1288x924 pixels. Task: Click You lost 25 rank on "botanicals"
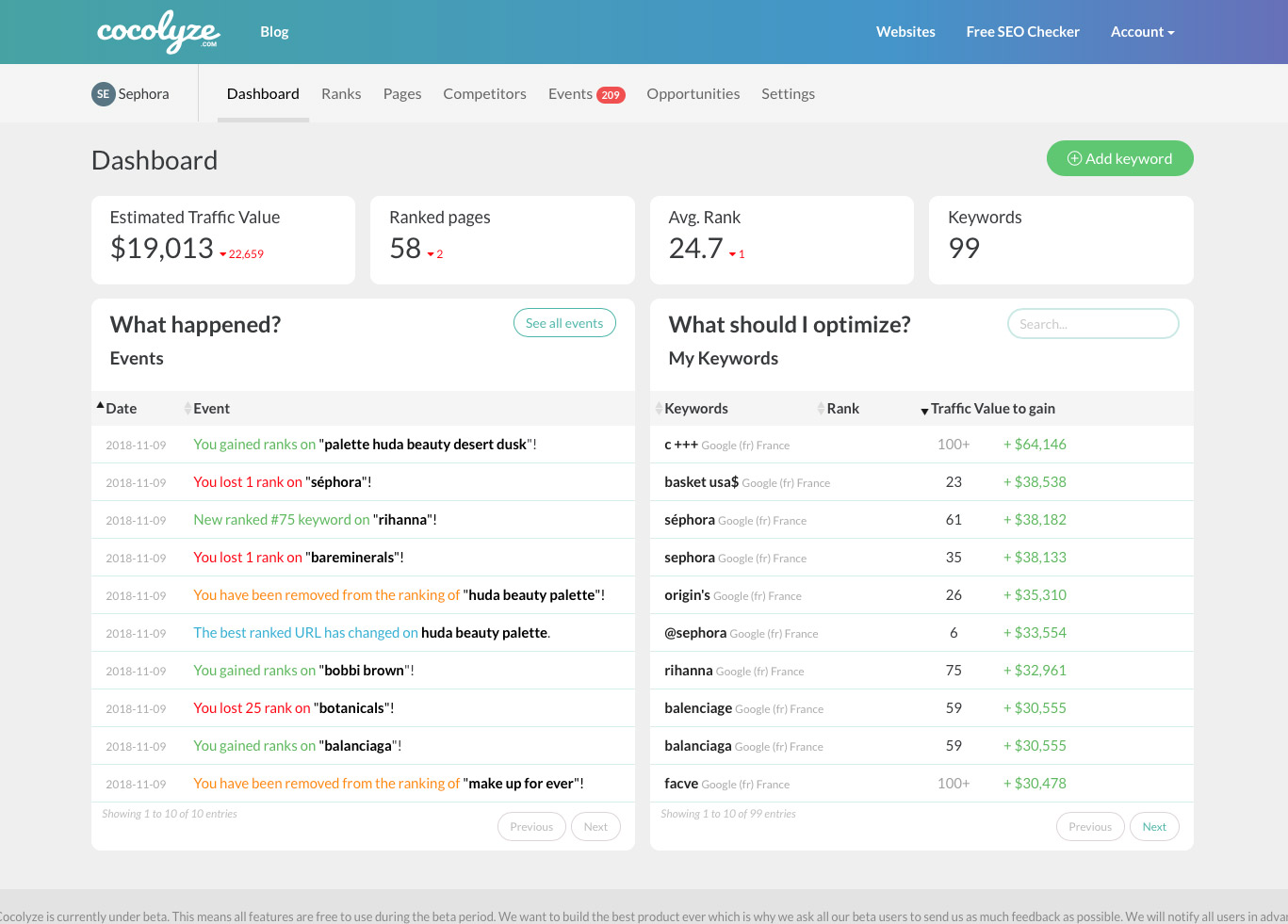[x=294, y=708]
